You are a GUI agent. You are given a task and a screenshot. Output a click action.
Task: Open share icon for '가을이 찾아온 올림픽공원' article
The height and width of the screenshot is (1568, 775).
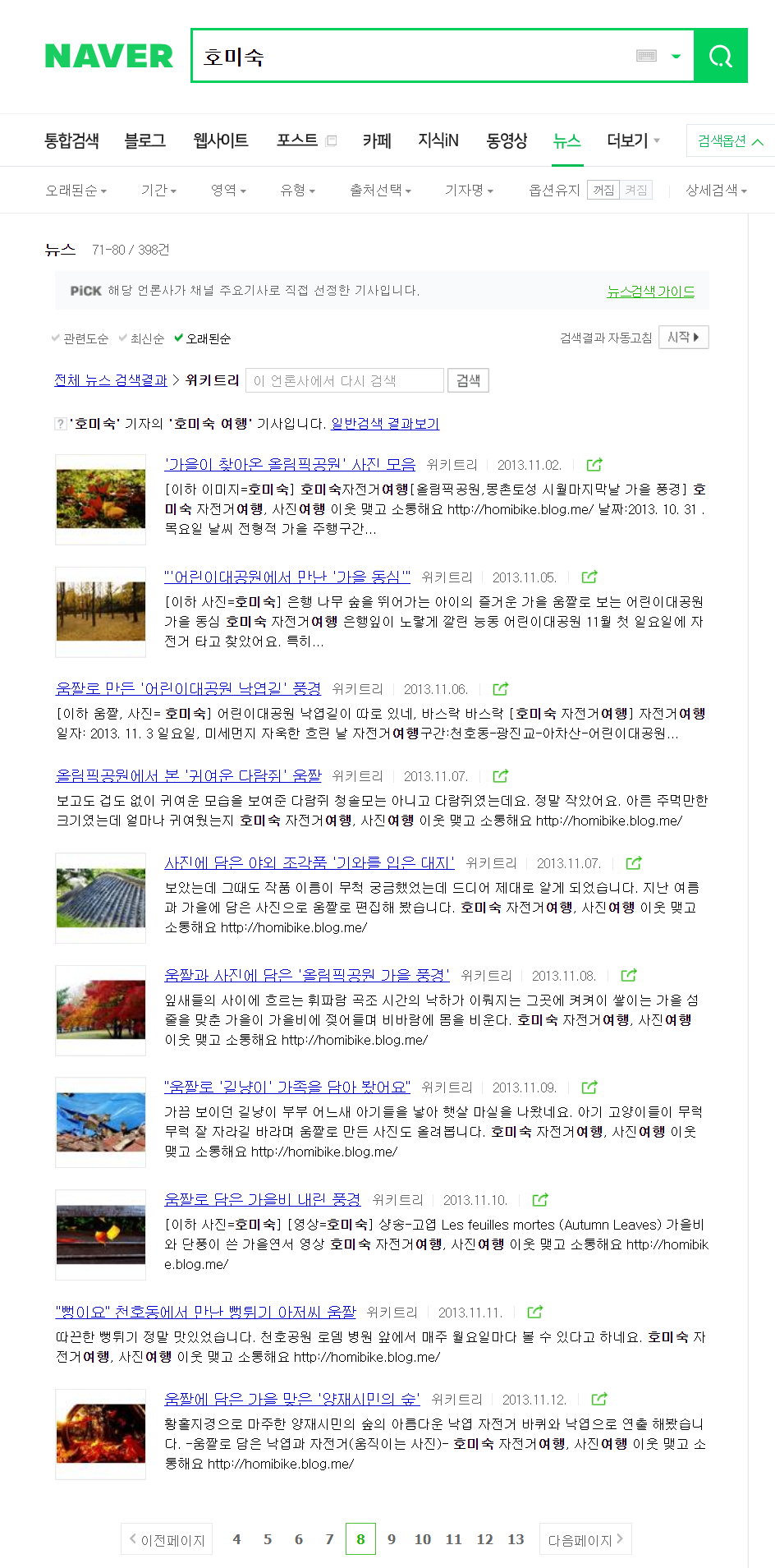(595, 465)
